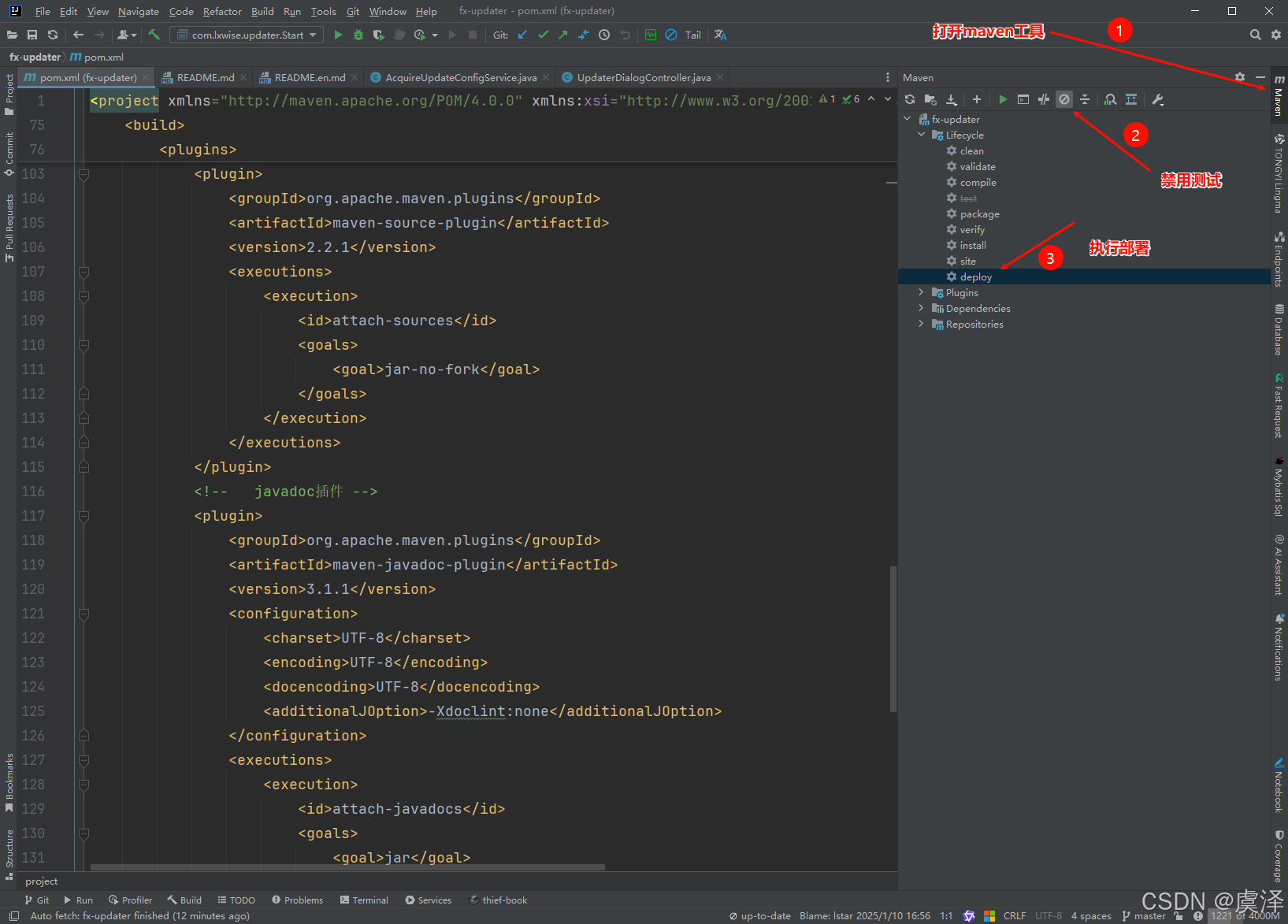Screen dimensions: 1288x924
Task: Show Maven diagram icon
Action: click(1131, 99)
